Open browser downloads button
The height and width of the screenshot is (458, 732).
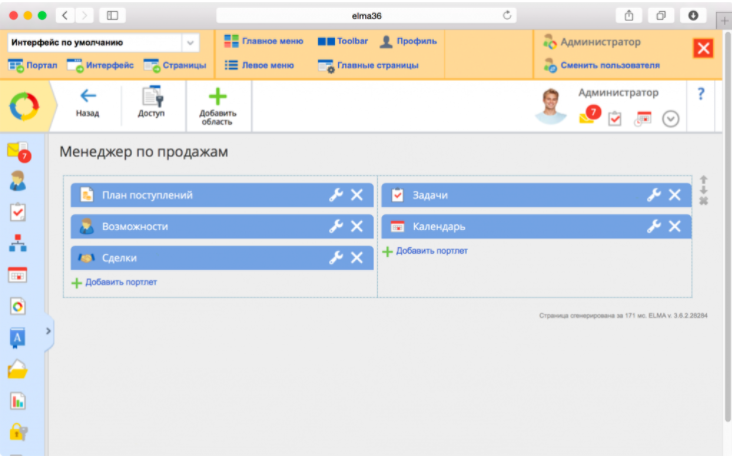click(x=693, y=15)
